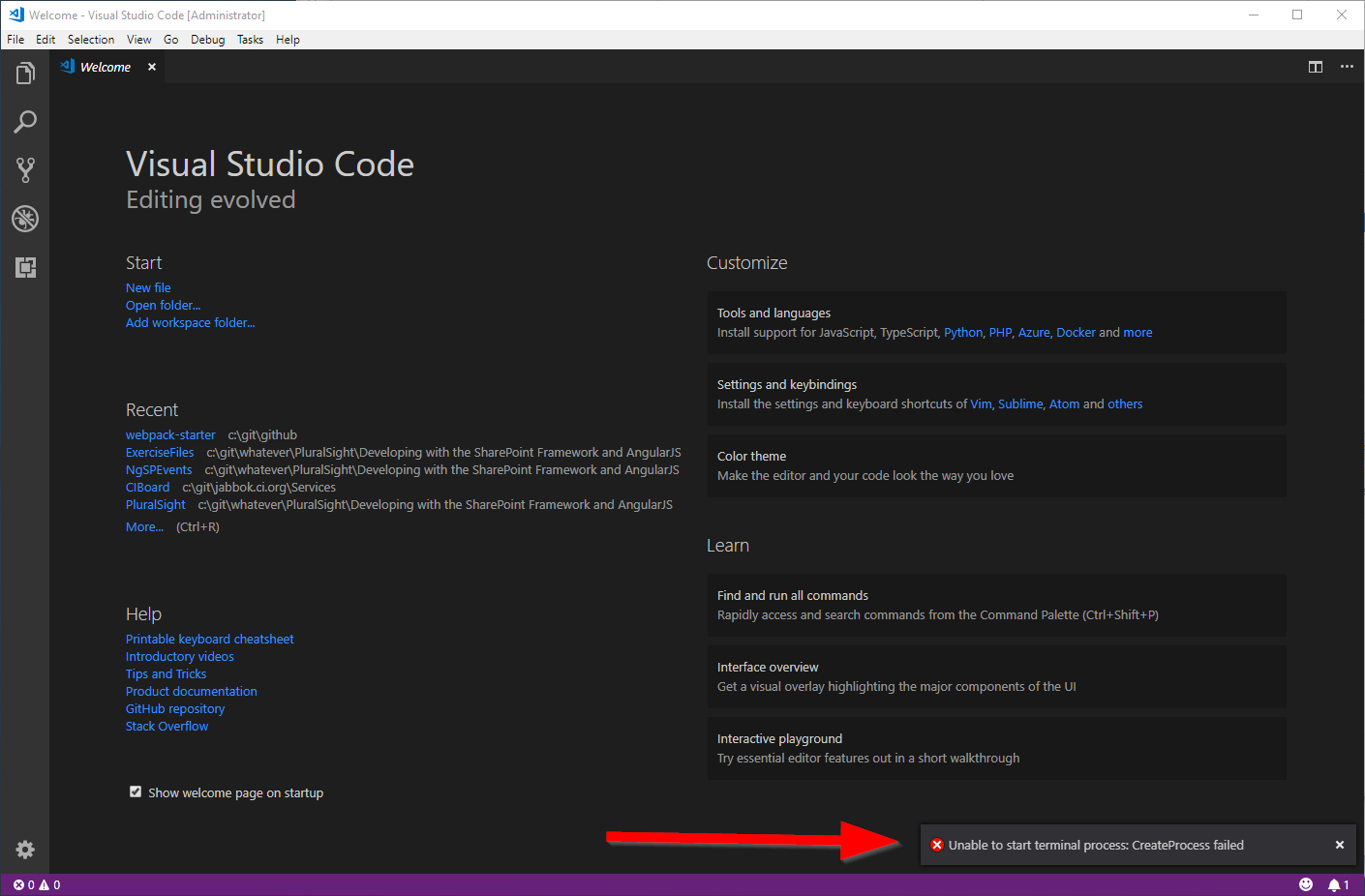The width and height of the screenshot is (1365, 896).
Task: Open the feedback smiley in status bar
Action: [1306, 884]
